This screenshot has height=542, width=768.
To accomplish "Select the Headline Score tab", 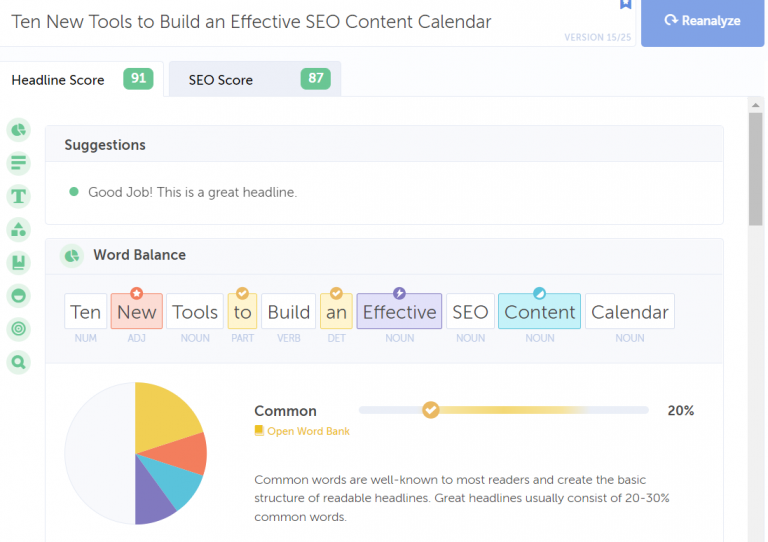I will coord(80,80).
